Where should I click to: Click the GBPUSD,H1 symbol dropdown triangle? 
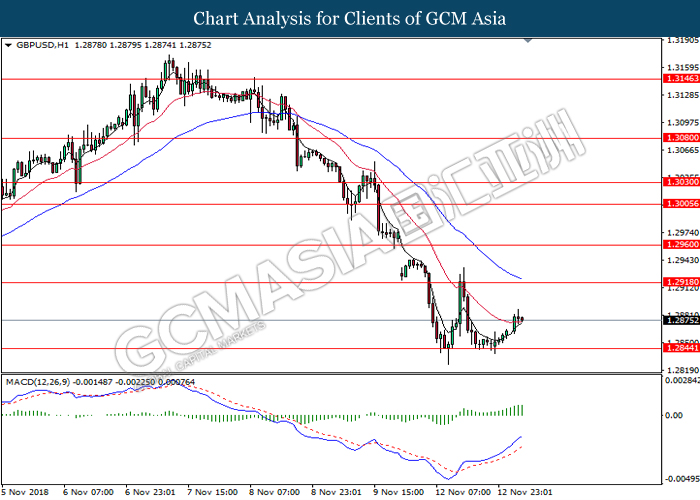(8, 45)
